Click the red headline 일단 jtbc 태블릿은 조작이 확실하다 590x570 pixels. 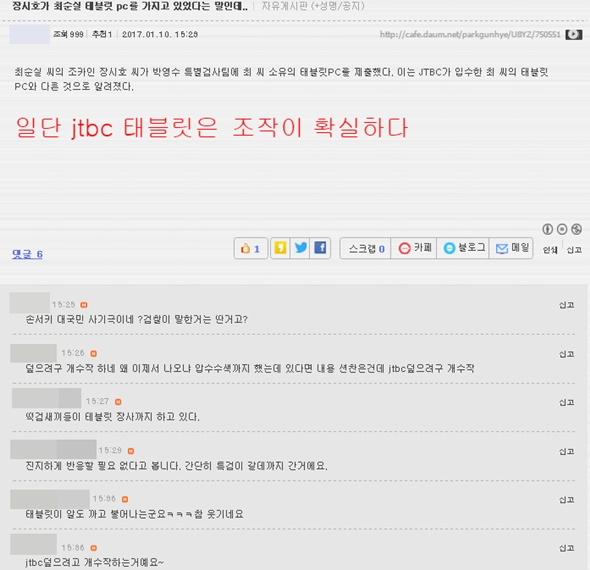tap(212, 128)
